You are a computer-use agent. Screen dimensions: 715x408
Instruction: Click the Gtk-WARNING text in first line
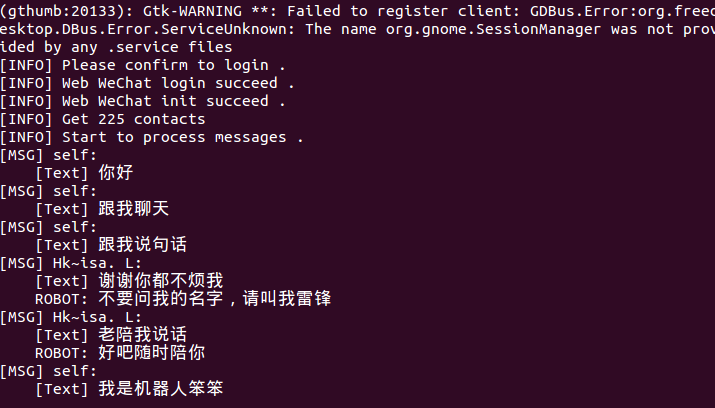pyautogui.click(x=192, y=11)
